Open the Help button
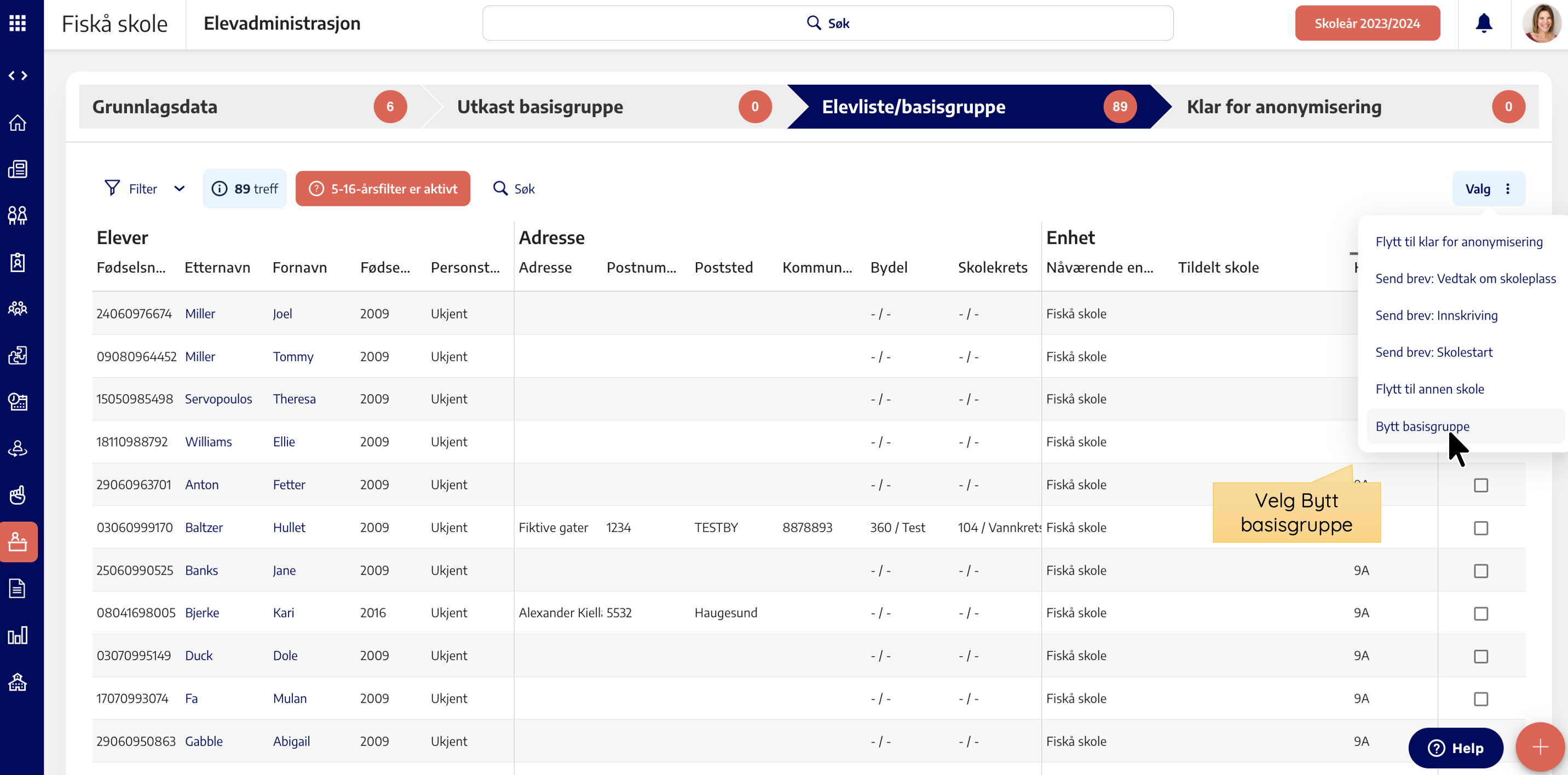Image resolution: width=1568 pixels, height=775 pixels. click(1455, 748)
